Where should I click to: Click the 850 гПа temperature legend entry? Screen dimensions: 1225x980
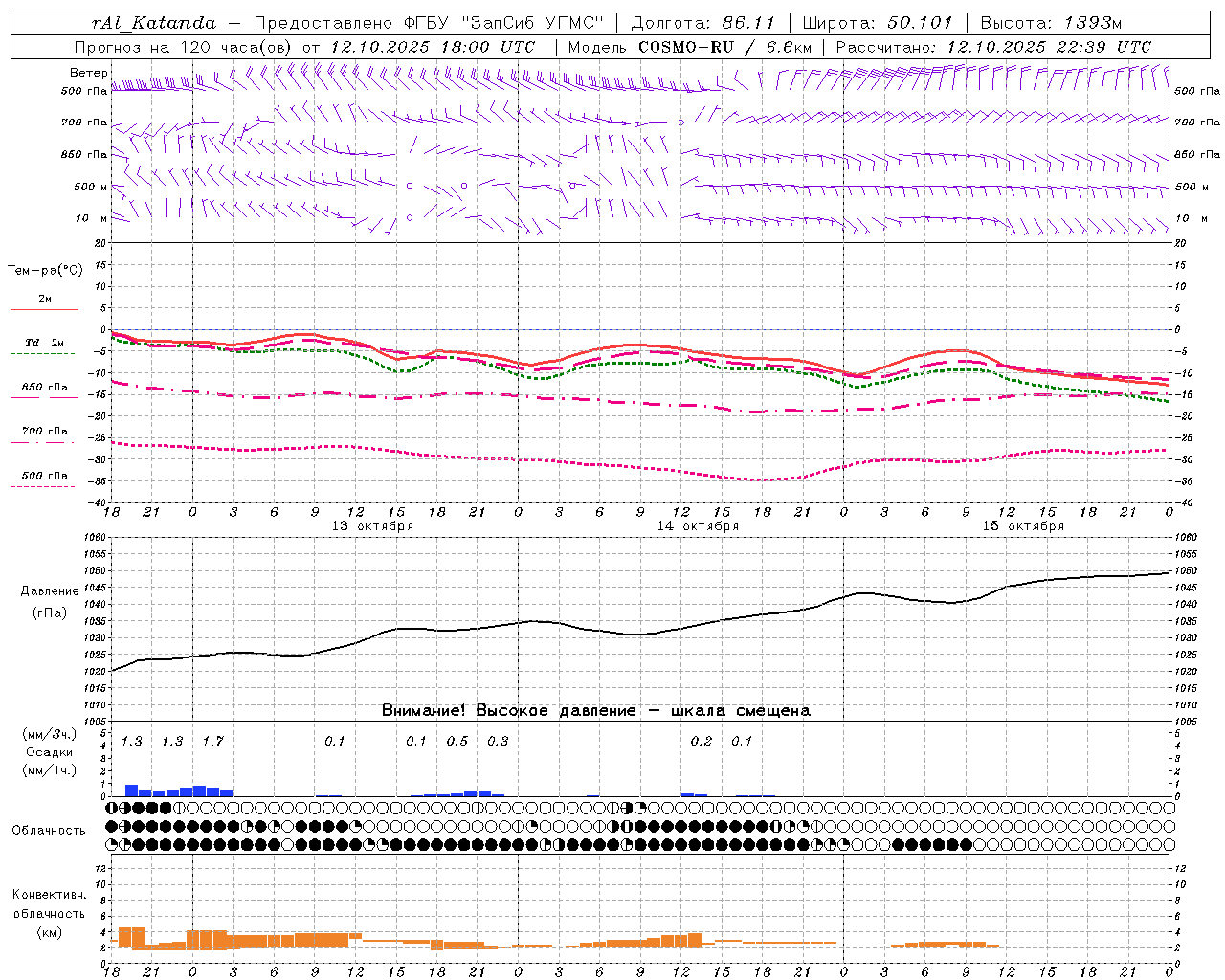[x=44, y=388]
